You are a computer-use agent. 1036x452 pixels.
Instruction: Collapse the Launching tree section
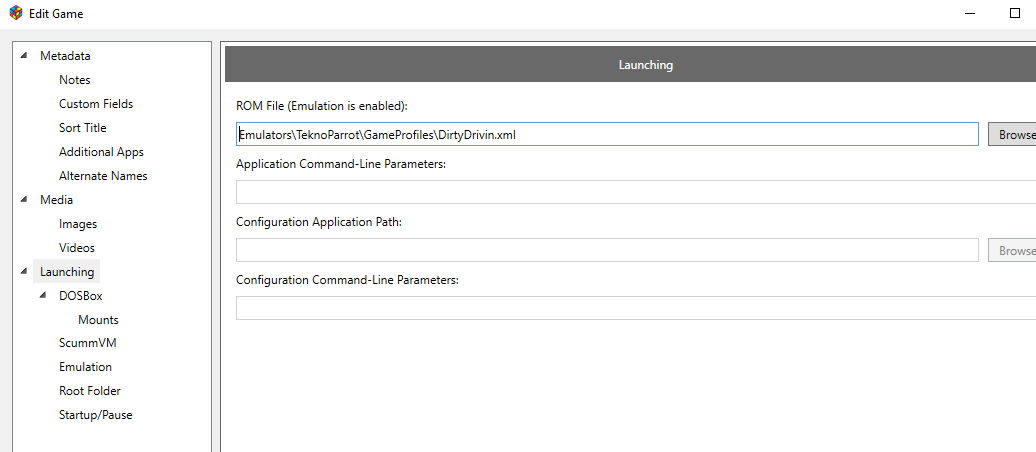tap(24, 271)
